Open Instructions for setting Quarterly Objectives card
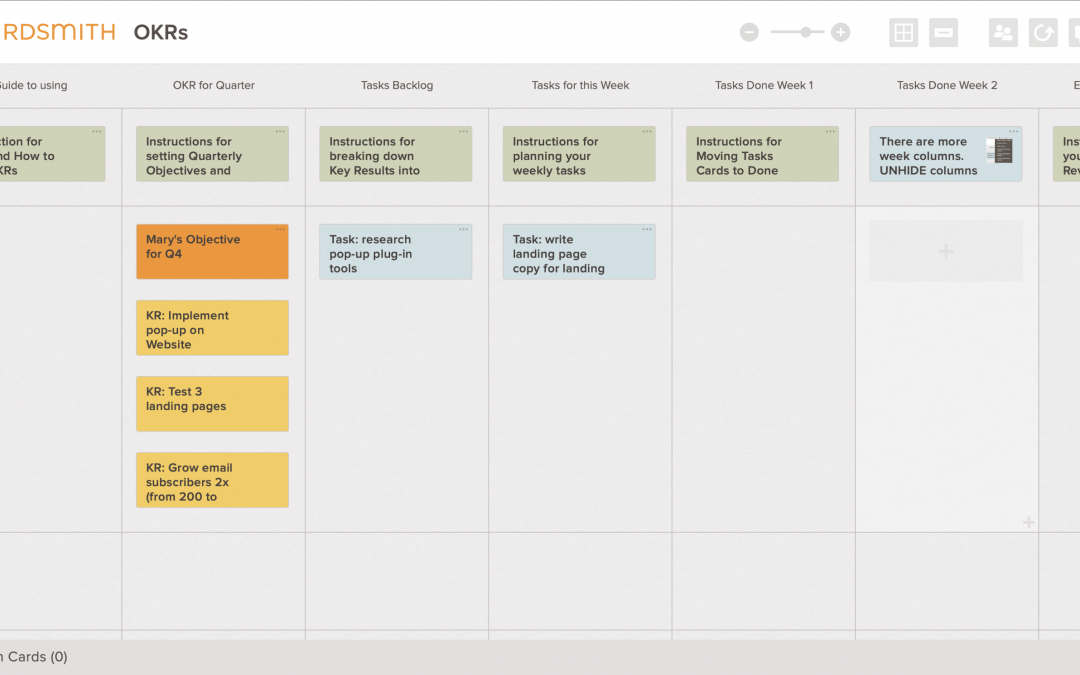This screenshot has height=675, width=1080. 212,154
